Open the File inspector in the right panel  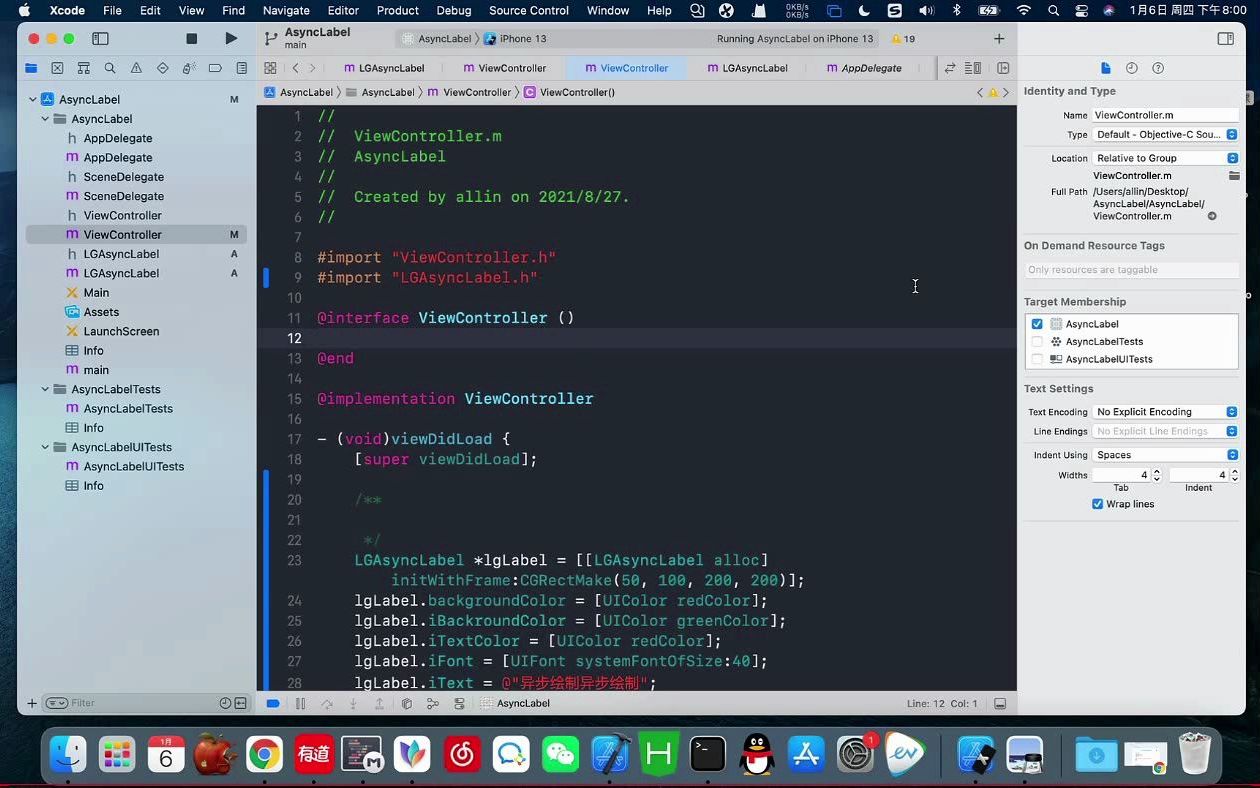[1104, 68]
